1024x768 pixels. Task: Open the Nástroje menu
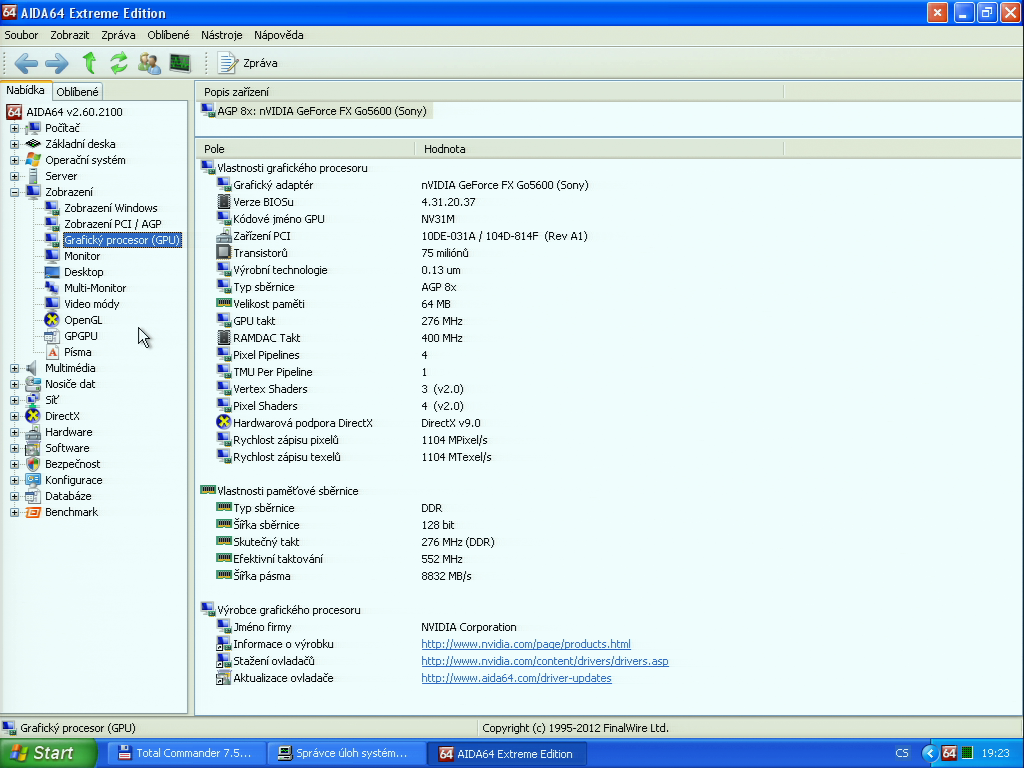[x=221, y=35]
